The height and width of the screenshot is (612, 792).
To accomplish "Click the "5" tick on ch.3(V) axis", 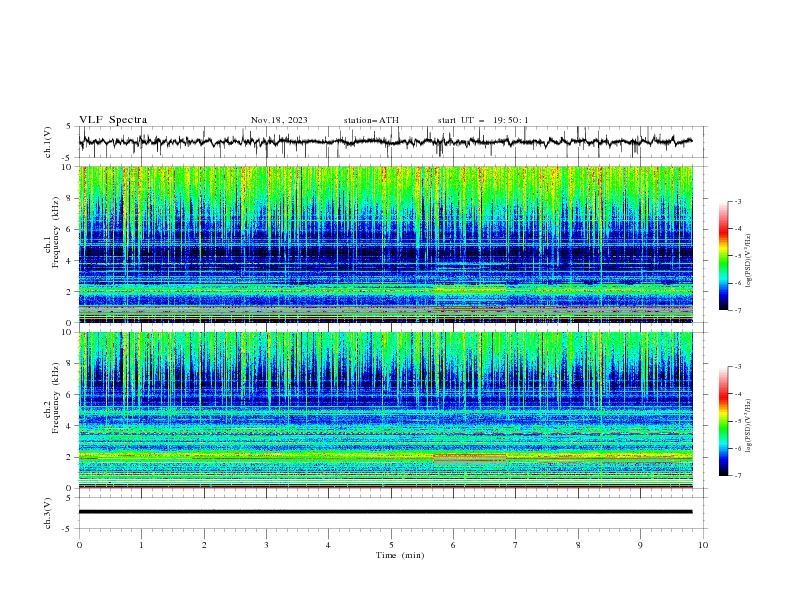I will [69, 497].
